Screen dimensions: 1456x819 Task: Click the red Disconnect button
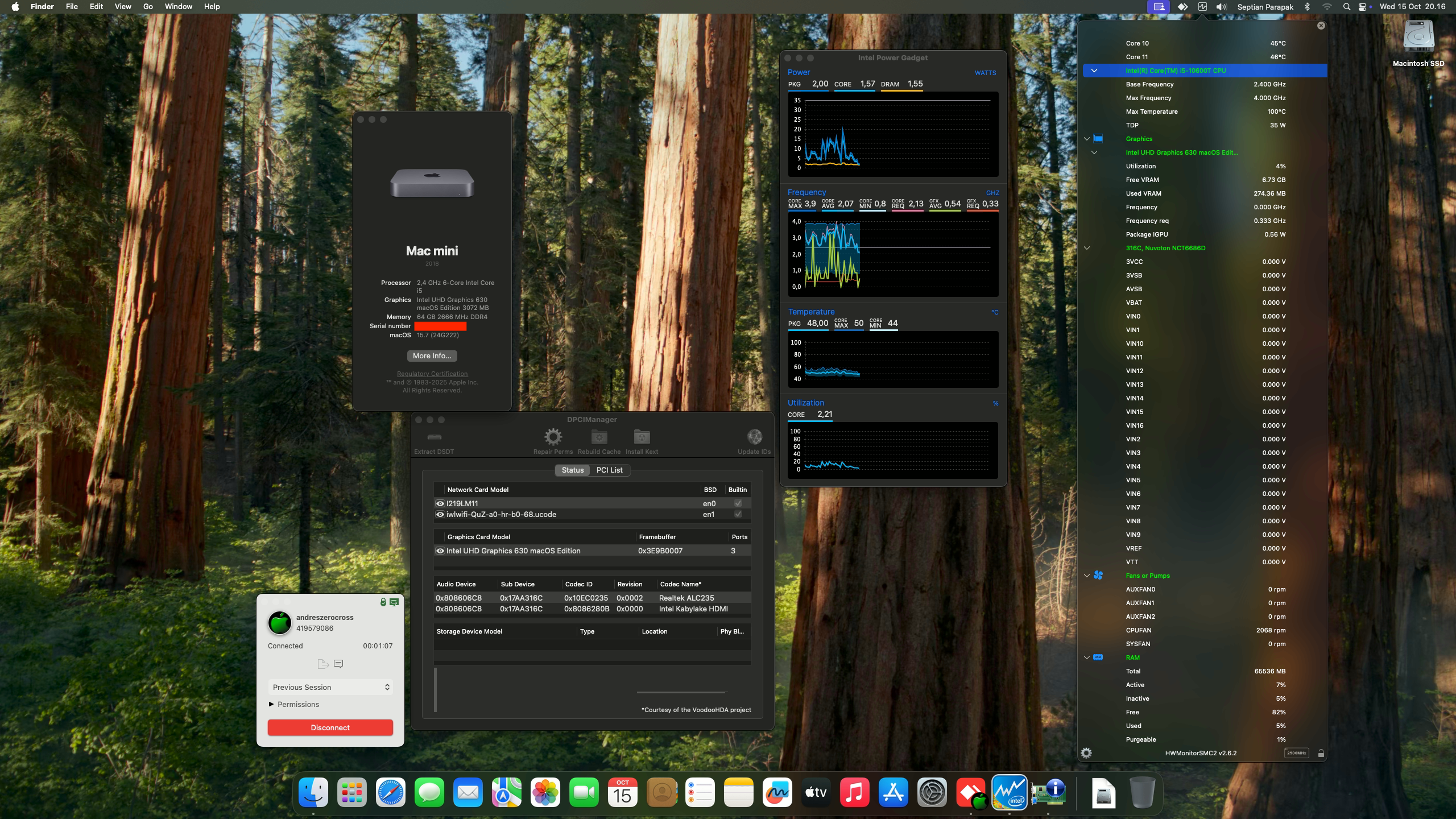tap(330, 727)
